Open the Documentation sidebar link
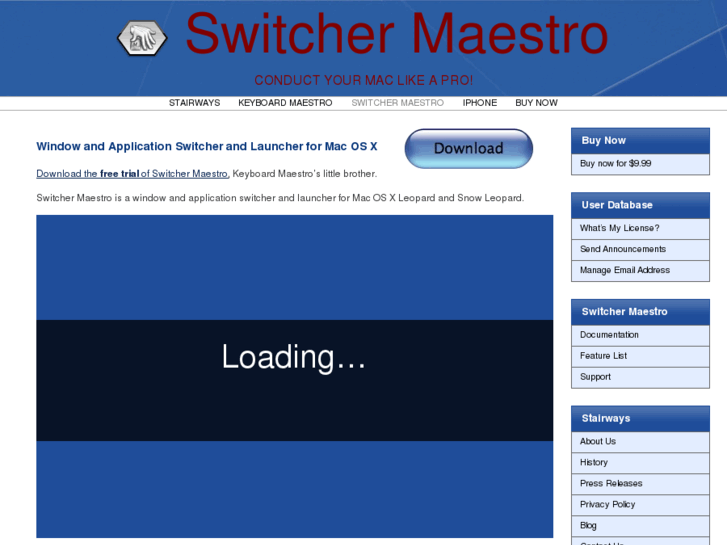Screen dimensions: 727x545 640,335
